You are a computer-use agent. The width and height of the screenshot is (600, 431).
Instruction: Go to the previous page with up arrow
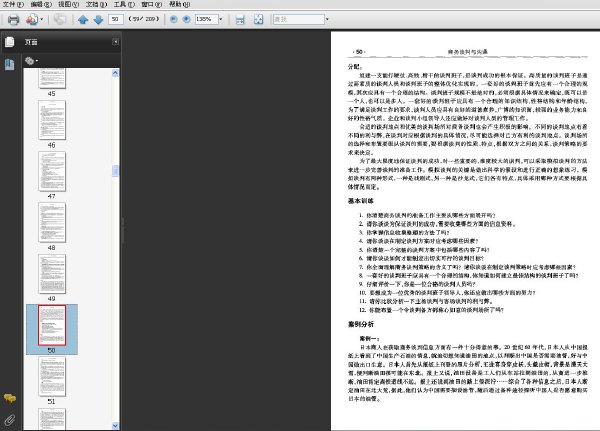tap(83, 19)
